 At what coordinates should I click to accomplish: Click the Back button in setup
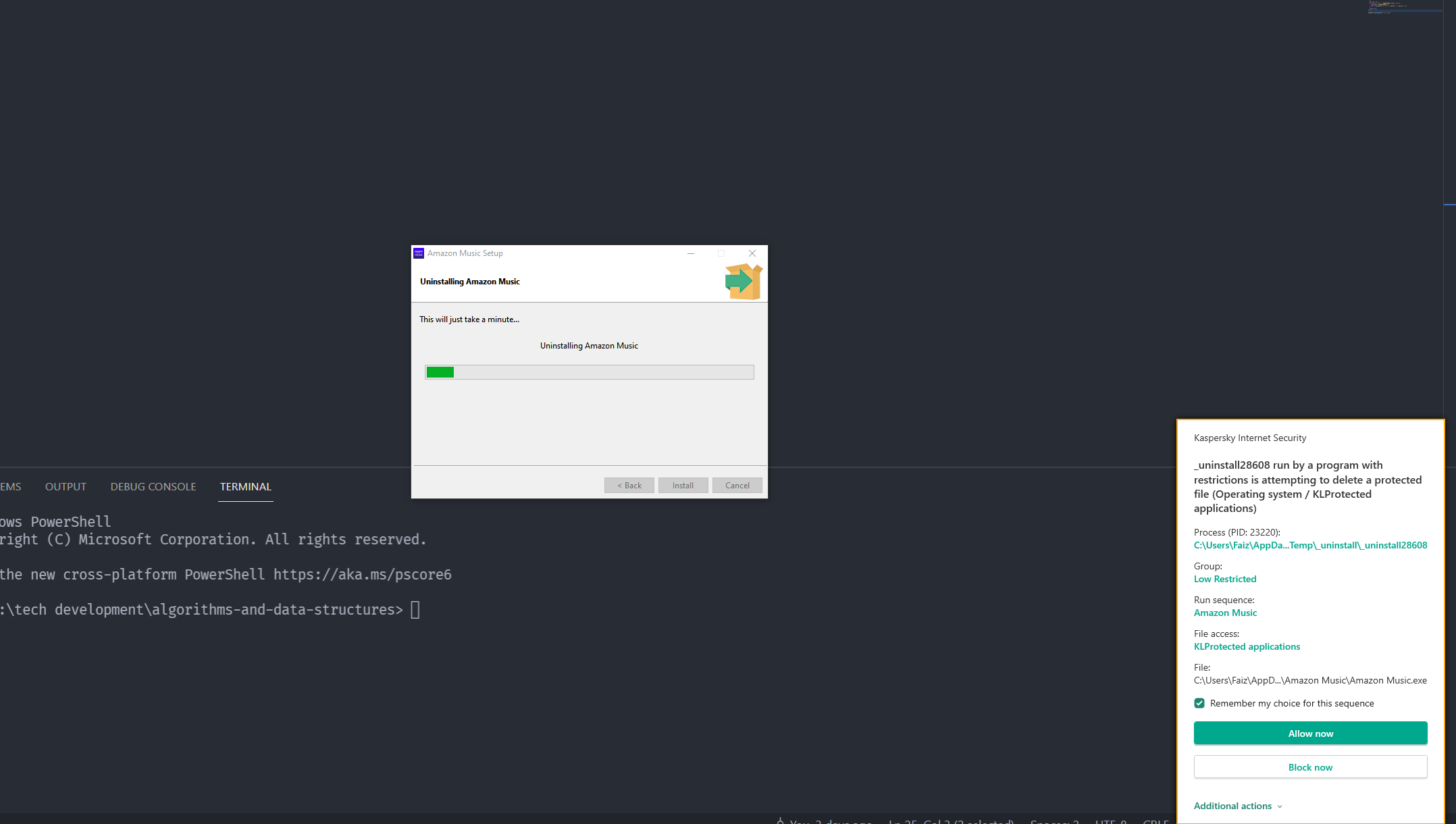629,485
